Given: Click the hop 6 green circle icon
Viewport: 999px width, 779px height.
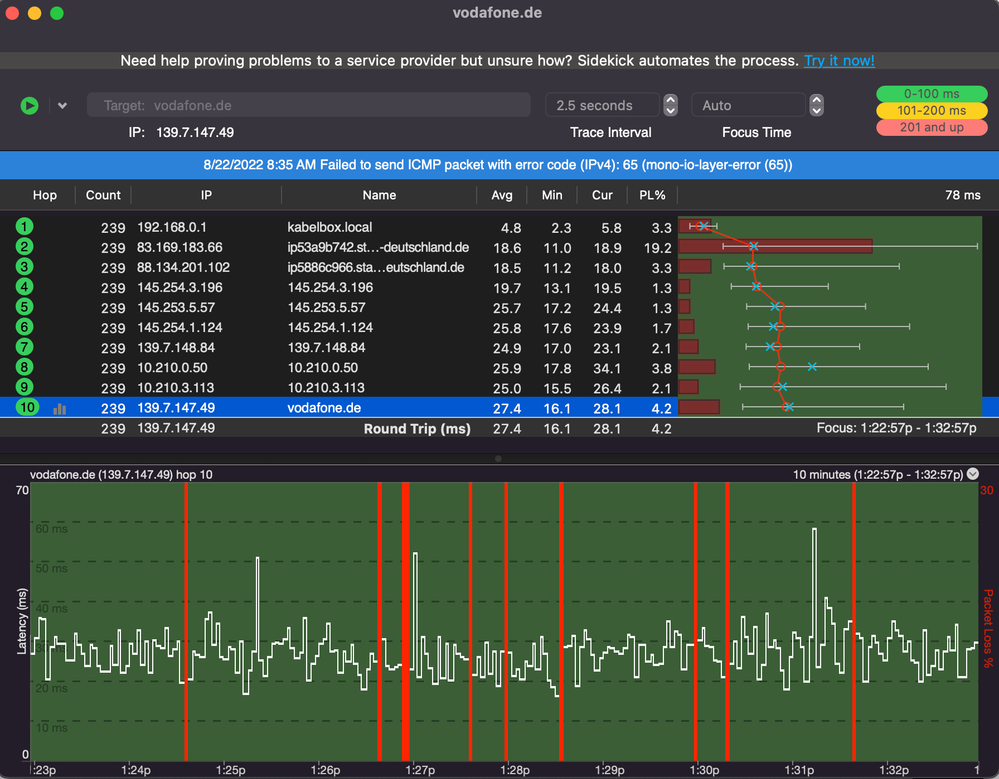Looking at the screenshot, I should click(24, 327).
